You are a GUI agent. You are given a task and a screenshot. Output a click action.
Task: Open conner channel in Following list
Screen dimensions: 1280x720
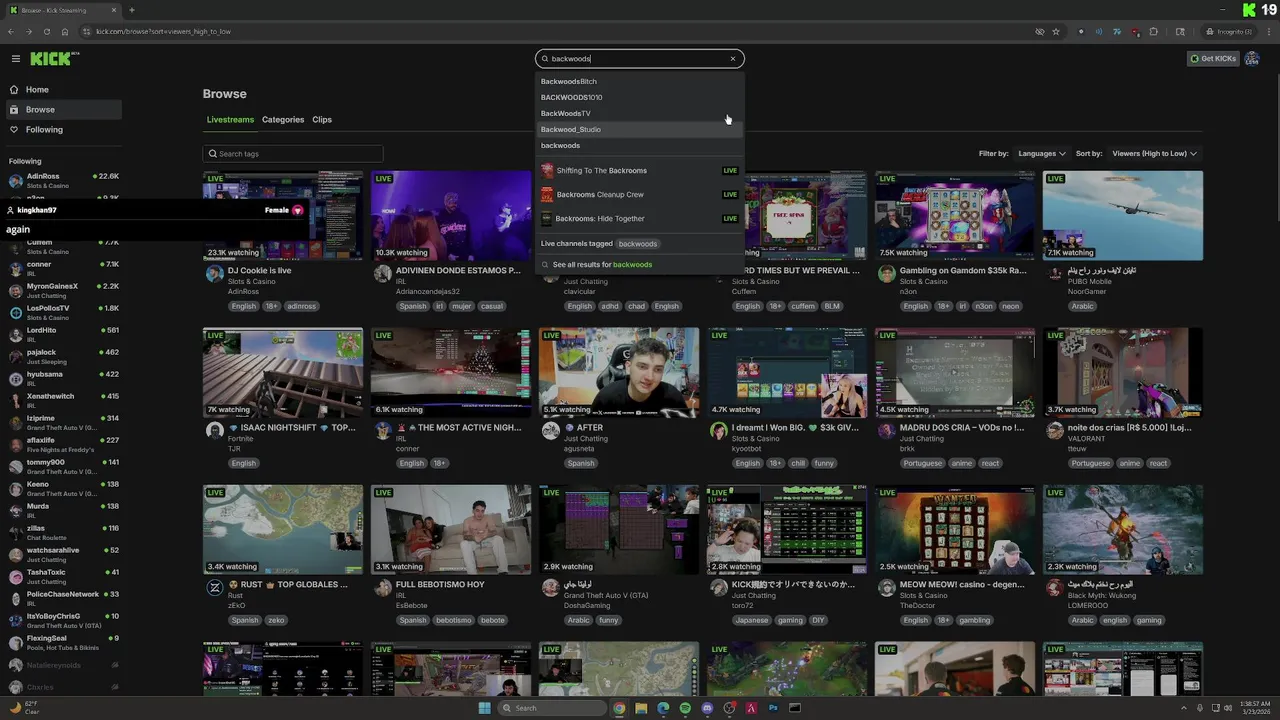(x=64, y=269)
